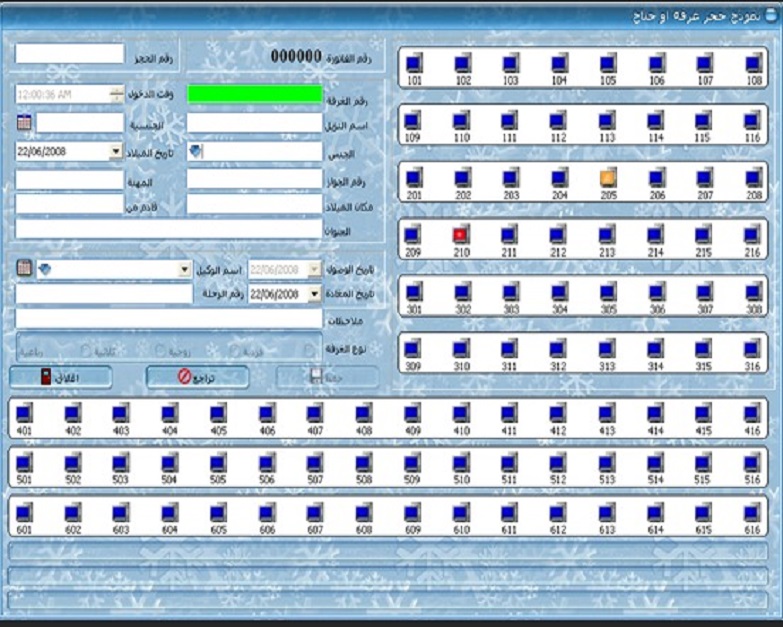The height and width of the screenshot is (627, 783).
Task: Select the red room 210 icon
Action: [x=461, y=236]
